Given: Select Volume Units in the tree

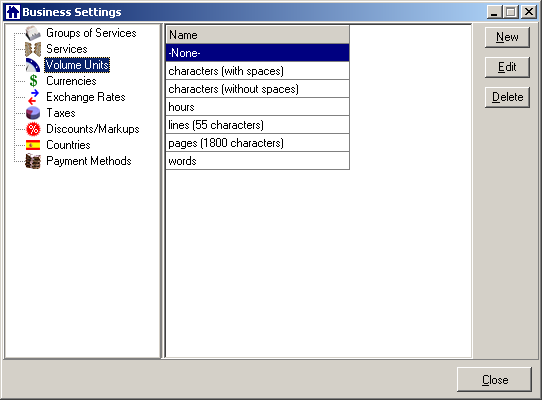Looking at the screenshot, I should [77, 65].
